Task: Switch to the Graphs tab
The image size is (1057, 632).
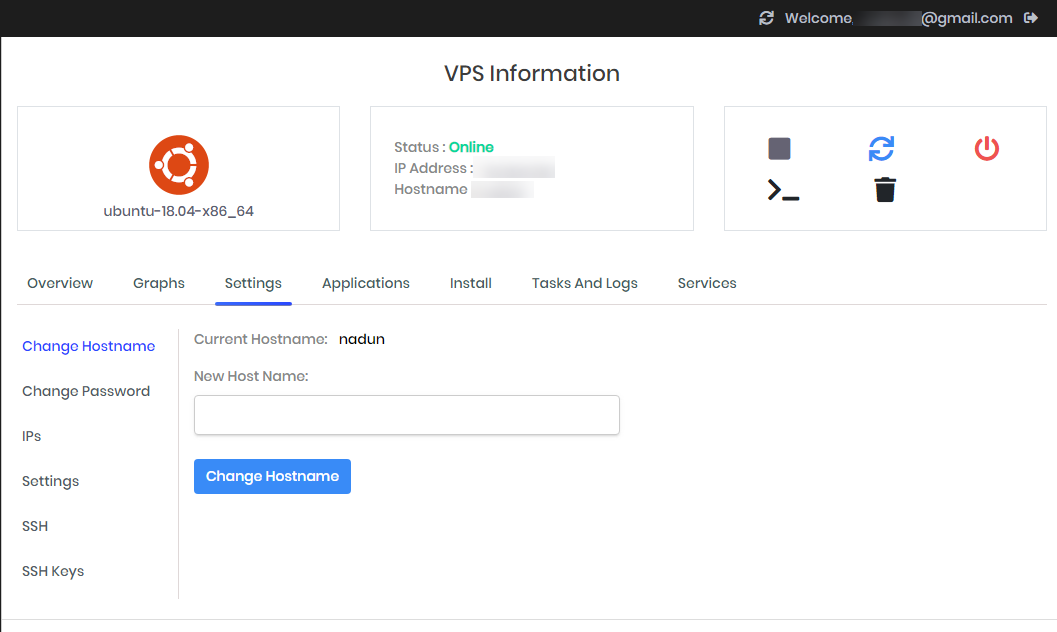Action: tap(158, 283)
